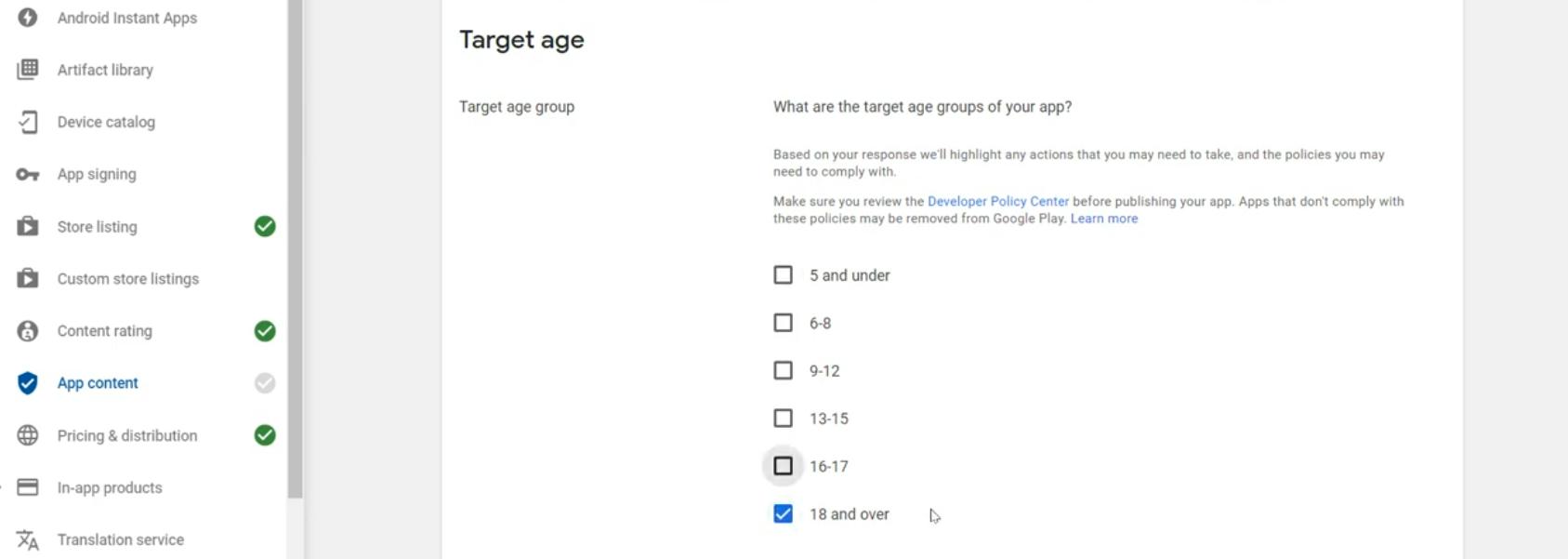Click the Artifact library icon
The image size is (1568, 559).
[x=28, y=70]
